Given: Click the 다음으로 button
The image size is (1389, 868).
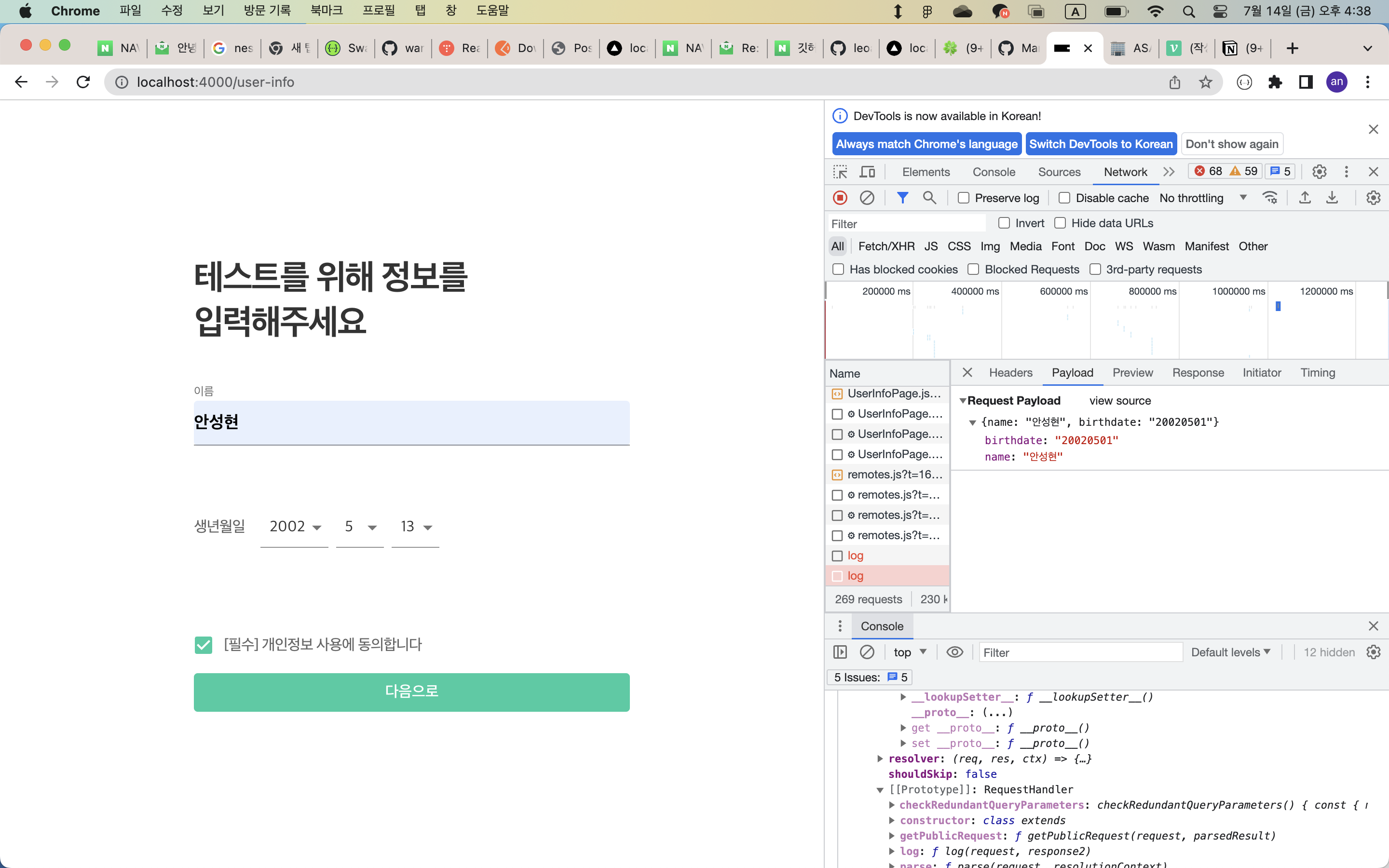Looking at the screenshot, I should [411, 692].
